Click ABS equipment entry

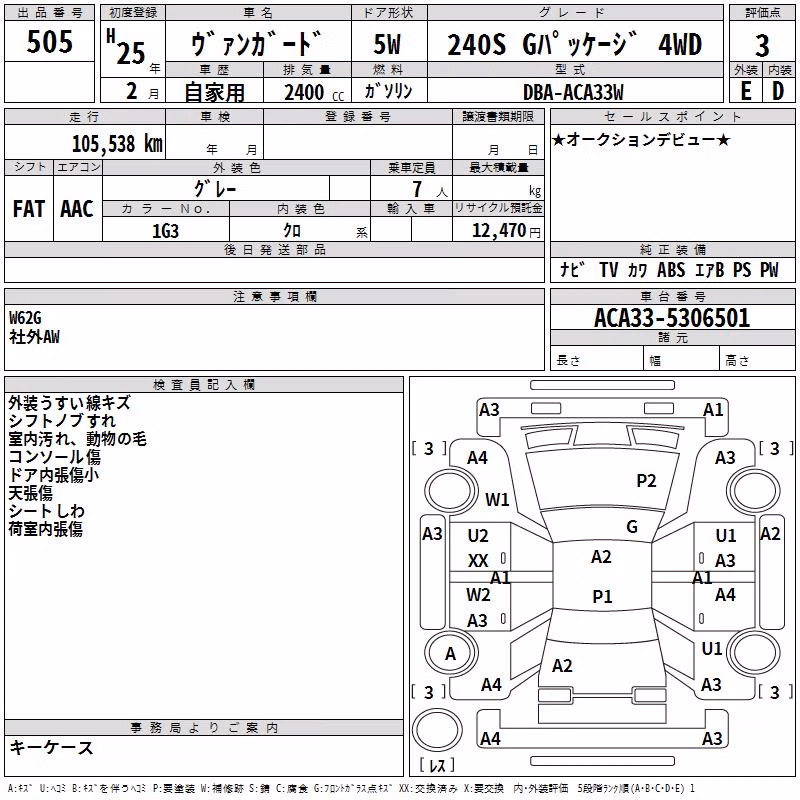point(671,269)
